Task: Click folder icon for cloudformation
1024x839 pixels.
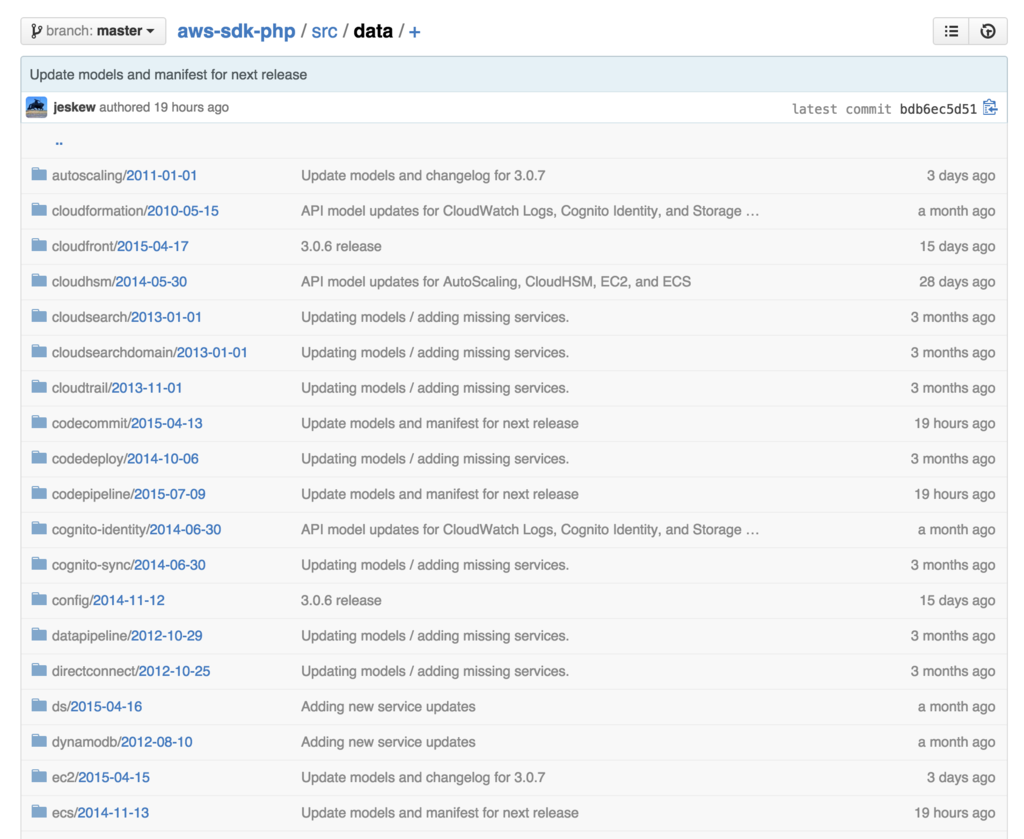Action: 39,210
